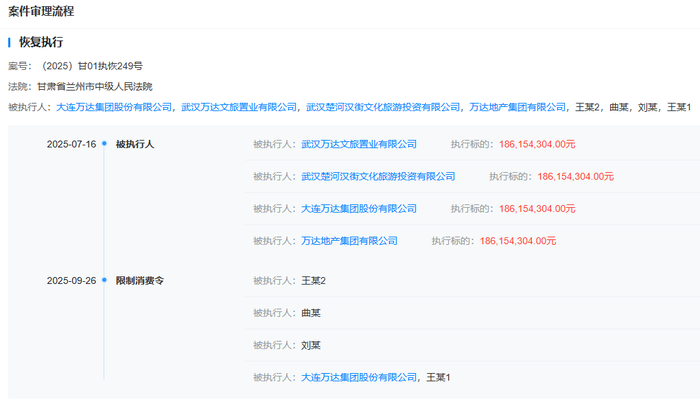This screenshot has height=406, width=700.
Task: Click the court name 甘肃省兰州市中级人民法院
Action: coord(95,87)
